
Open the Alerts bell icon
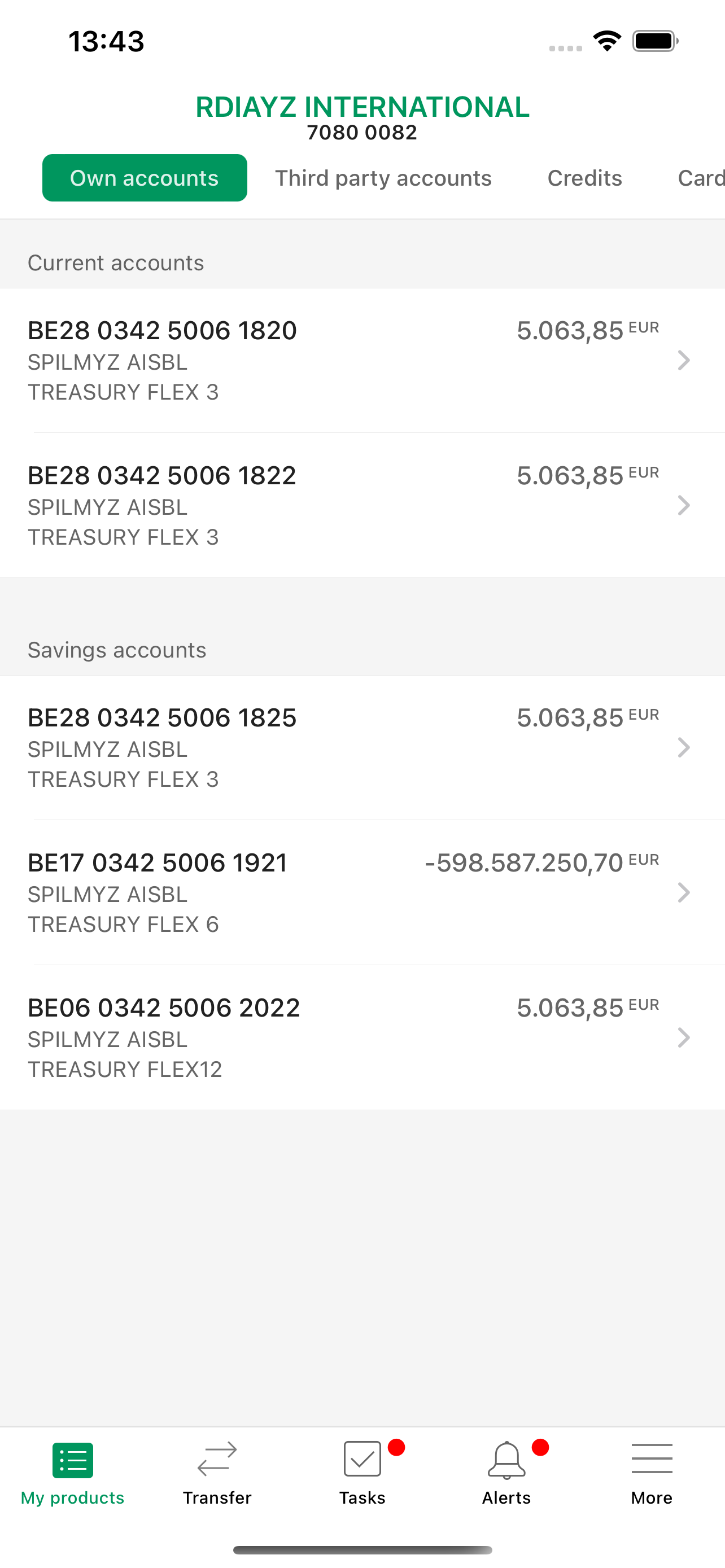click(x=506, y=1460)
